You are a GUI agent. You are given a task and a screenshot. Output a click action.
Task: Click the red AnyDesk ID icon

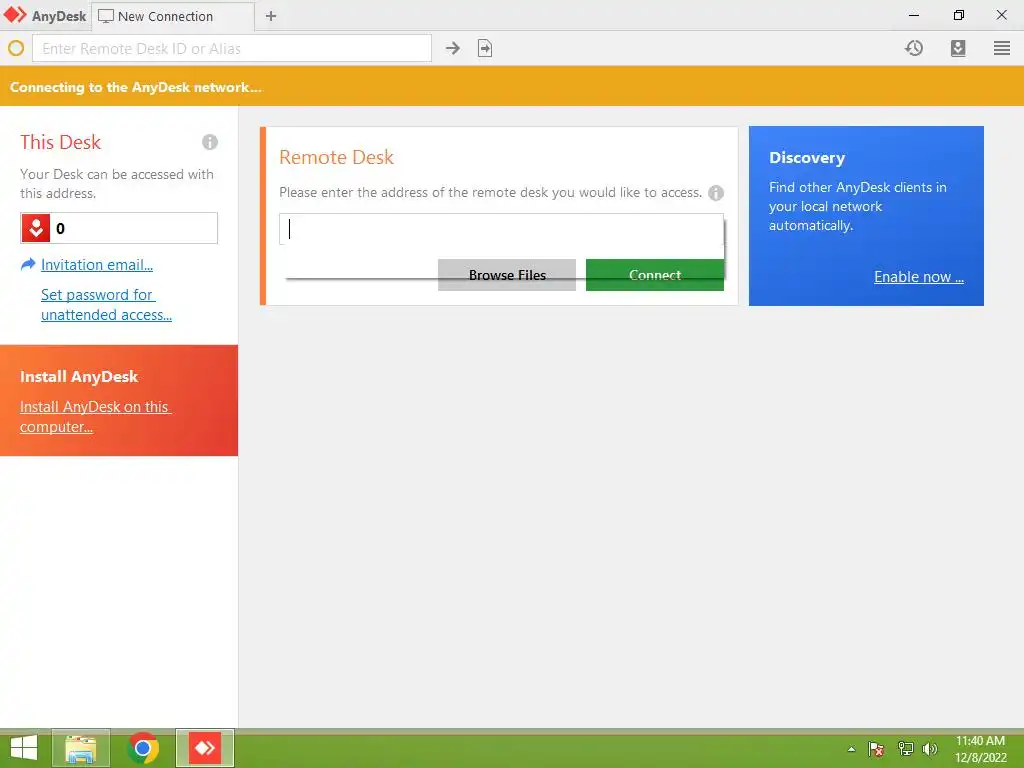36,228
